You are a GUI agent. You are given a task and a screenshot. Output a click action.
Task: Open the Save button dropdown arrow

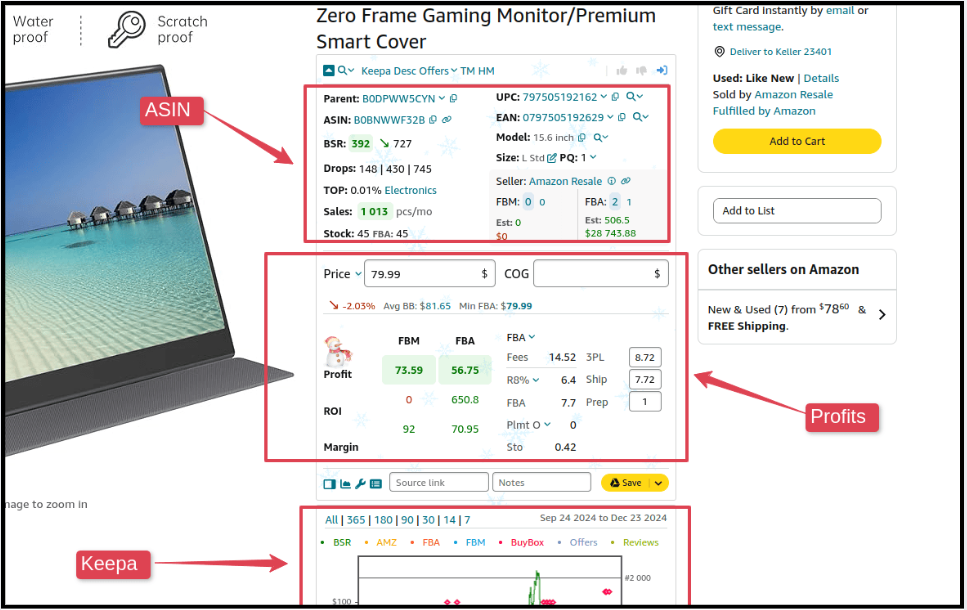[657, 483]
